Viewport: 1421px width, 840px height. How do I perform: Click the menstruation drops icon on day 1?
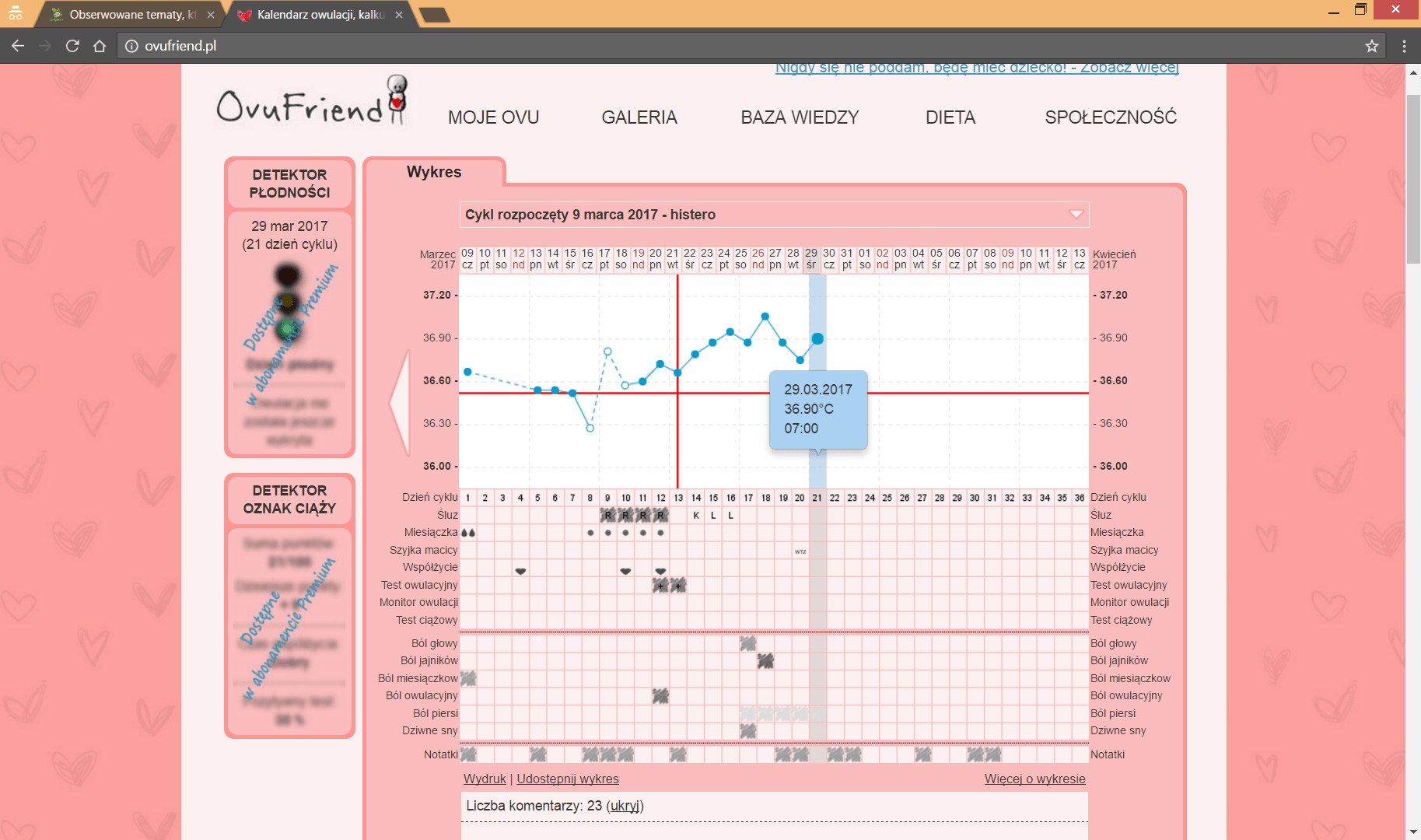467,533
